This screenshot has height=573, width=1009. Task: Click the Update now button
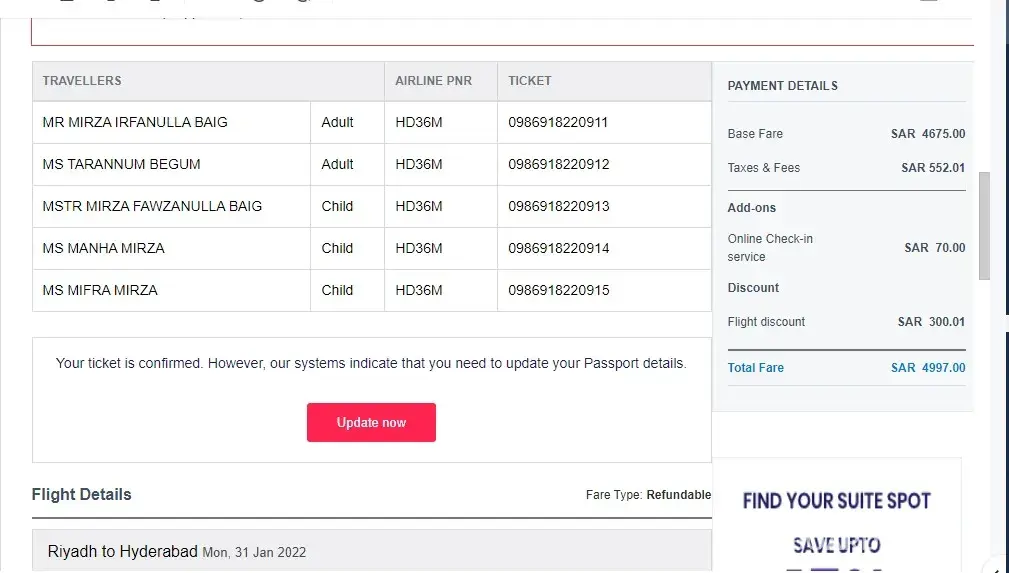pos(371,422)
